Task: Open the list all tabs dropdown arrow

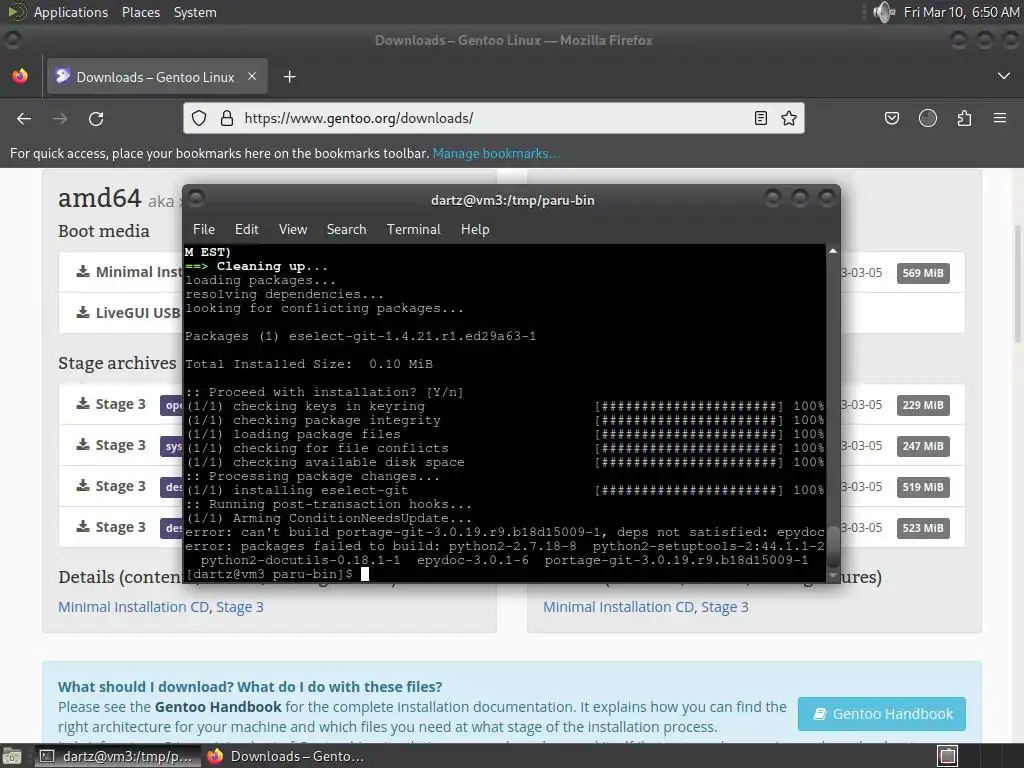Action: [1004, 76]
